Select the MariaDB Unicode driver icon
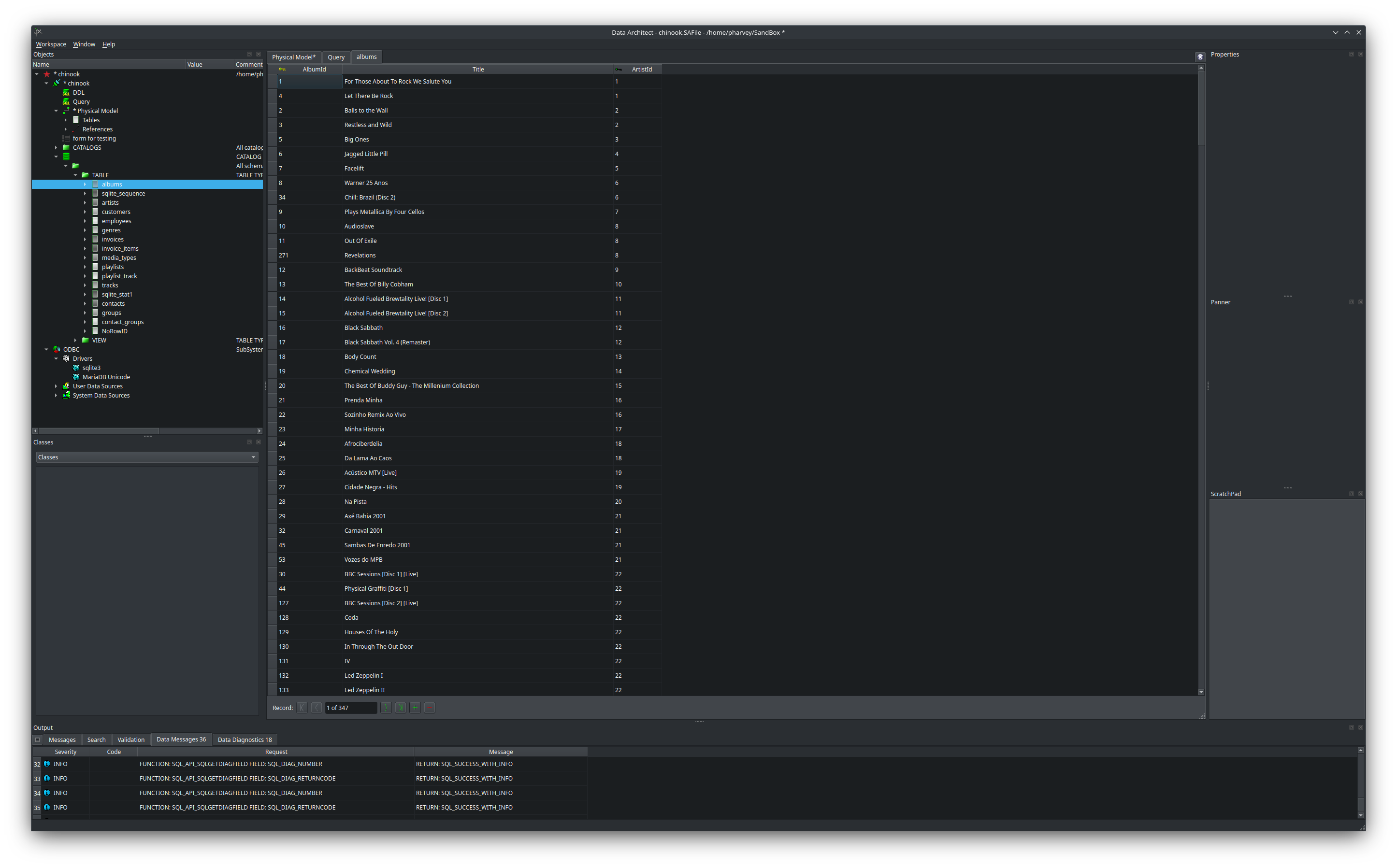This screenshot has width=1397, height=868. click(x=76, y=377)
